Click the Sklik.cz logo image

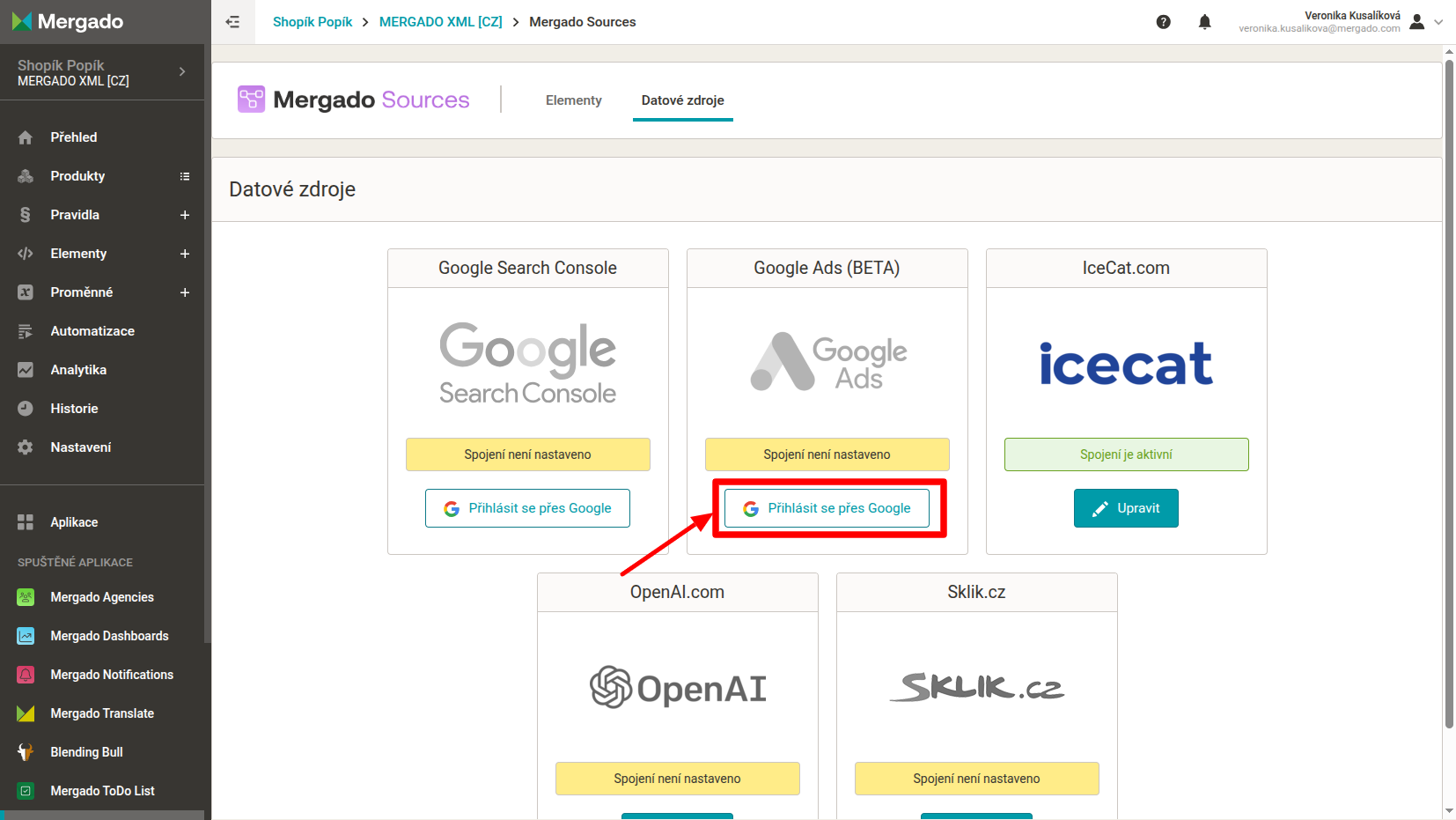pos(977,687)
